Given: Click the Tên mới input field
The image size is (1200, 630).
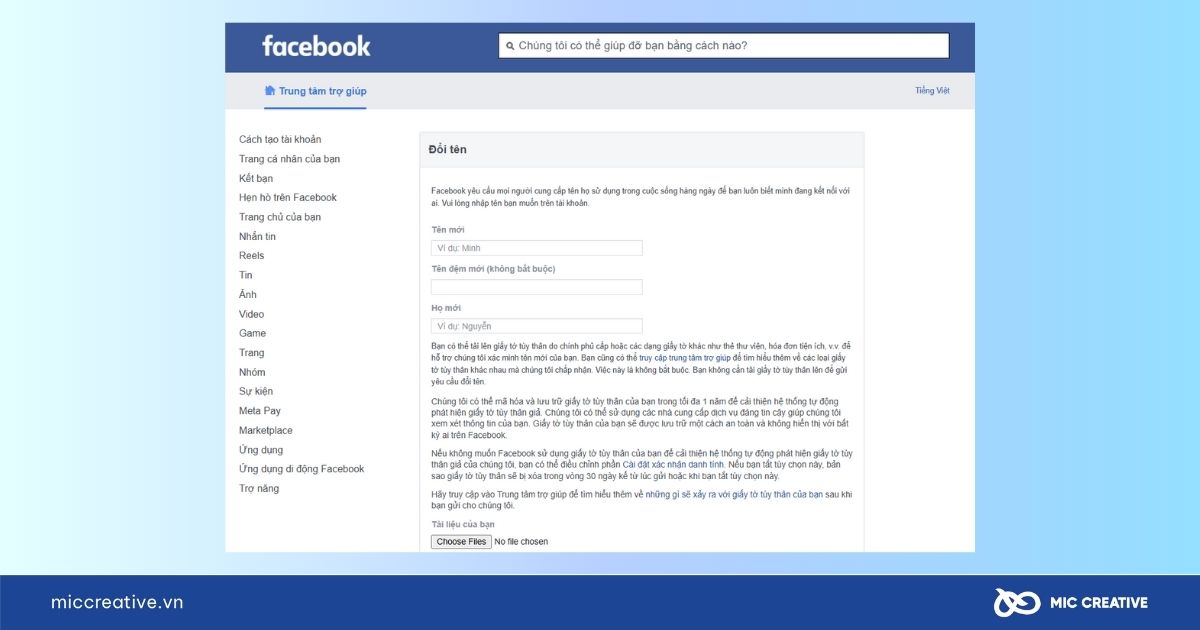Looking at the screenshot, I should pos(537,248).
